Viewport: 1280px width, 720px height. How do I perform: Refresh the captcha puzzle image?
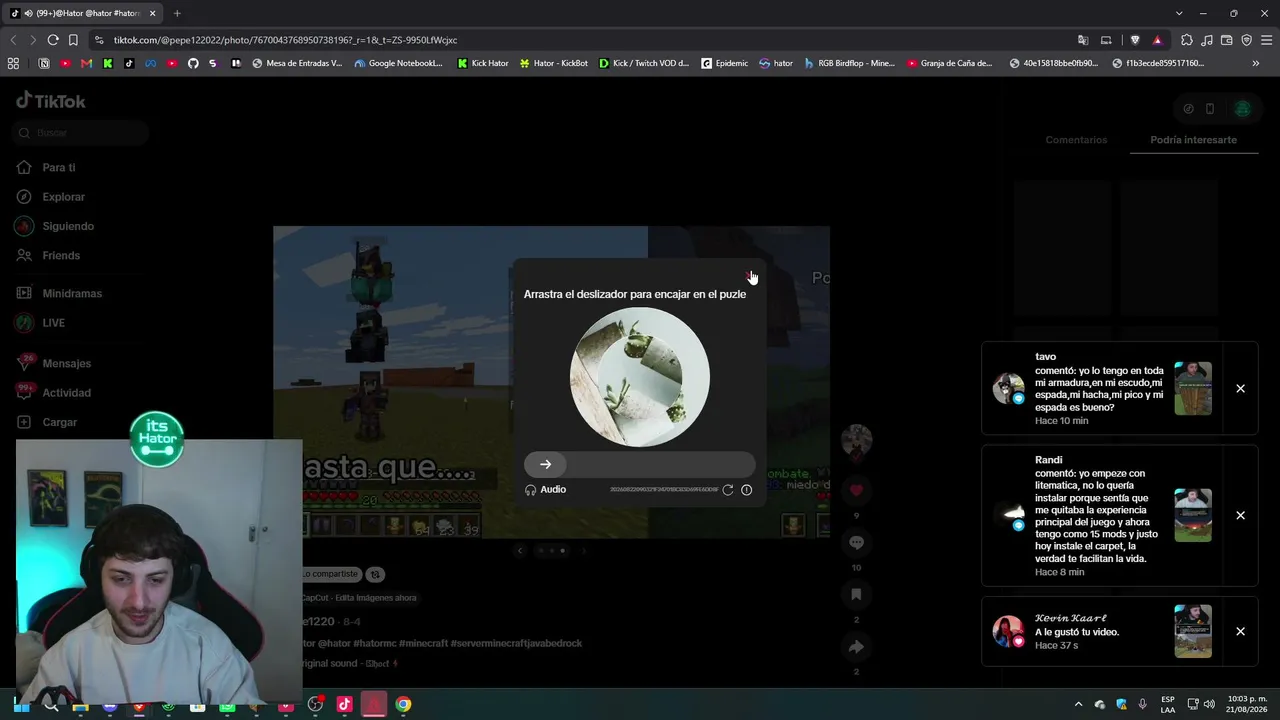click(x=728, y=490)
